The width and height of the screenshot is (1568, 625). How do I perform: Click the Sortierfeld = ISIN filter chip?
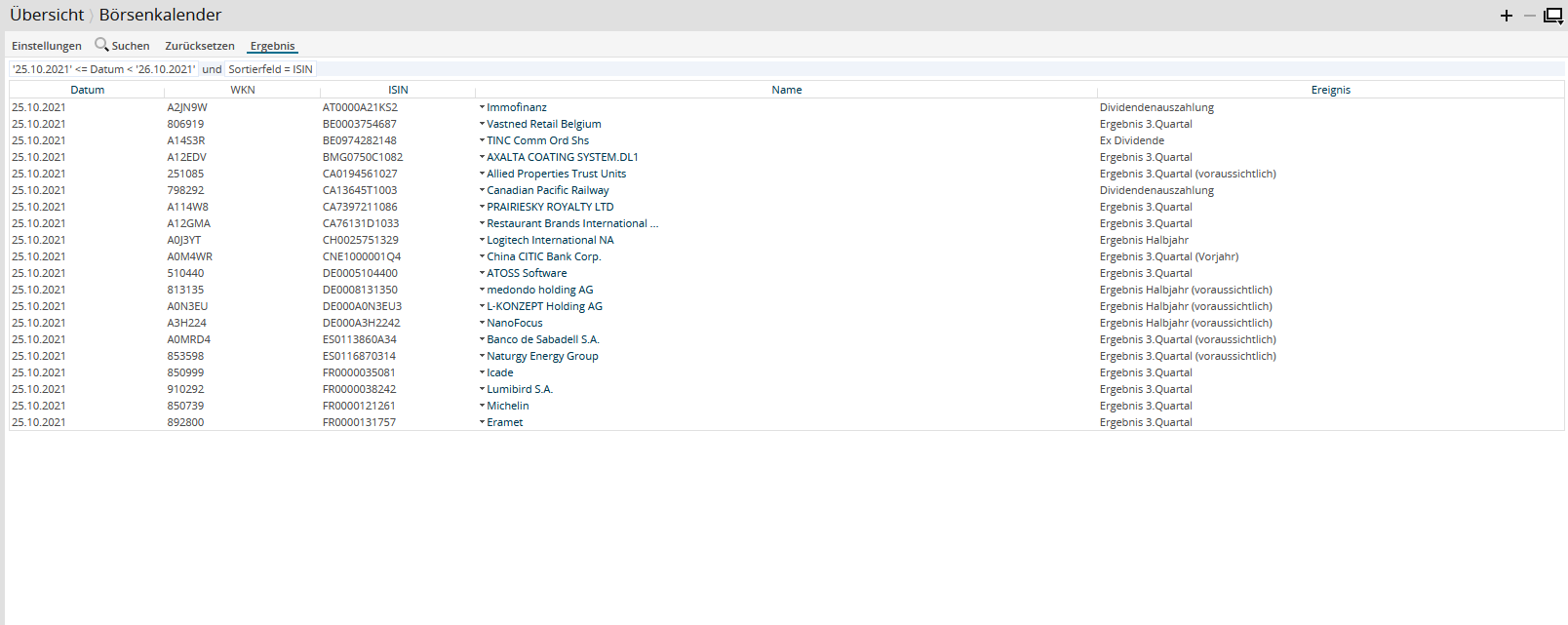pyautogui.click(x=270, y=69)
